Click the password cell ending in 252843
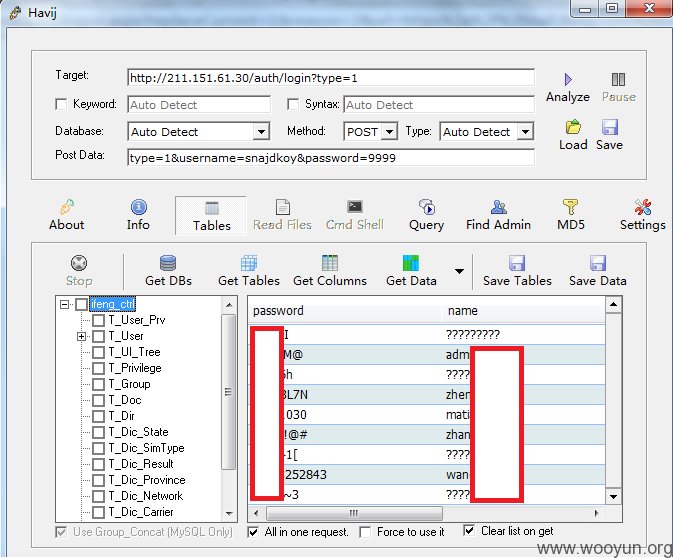The image size is (673, 558). coord(346,475)
